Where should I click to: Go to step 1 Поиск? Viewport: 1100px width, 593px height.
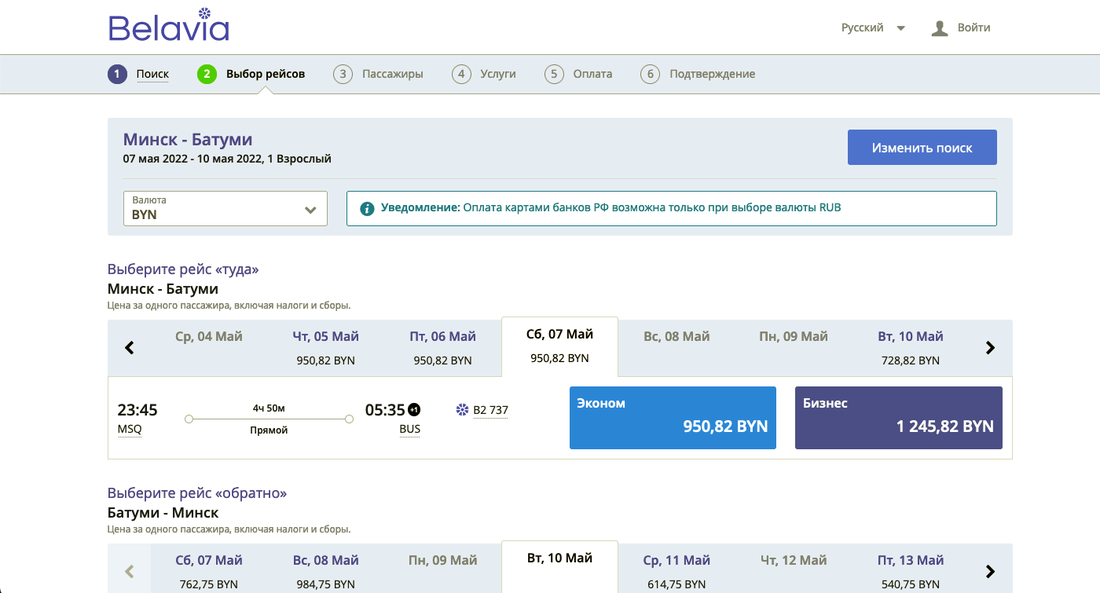click(x=139, y=74)
